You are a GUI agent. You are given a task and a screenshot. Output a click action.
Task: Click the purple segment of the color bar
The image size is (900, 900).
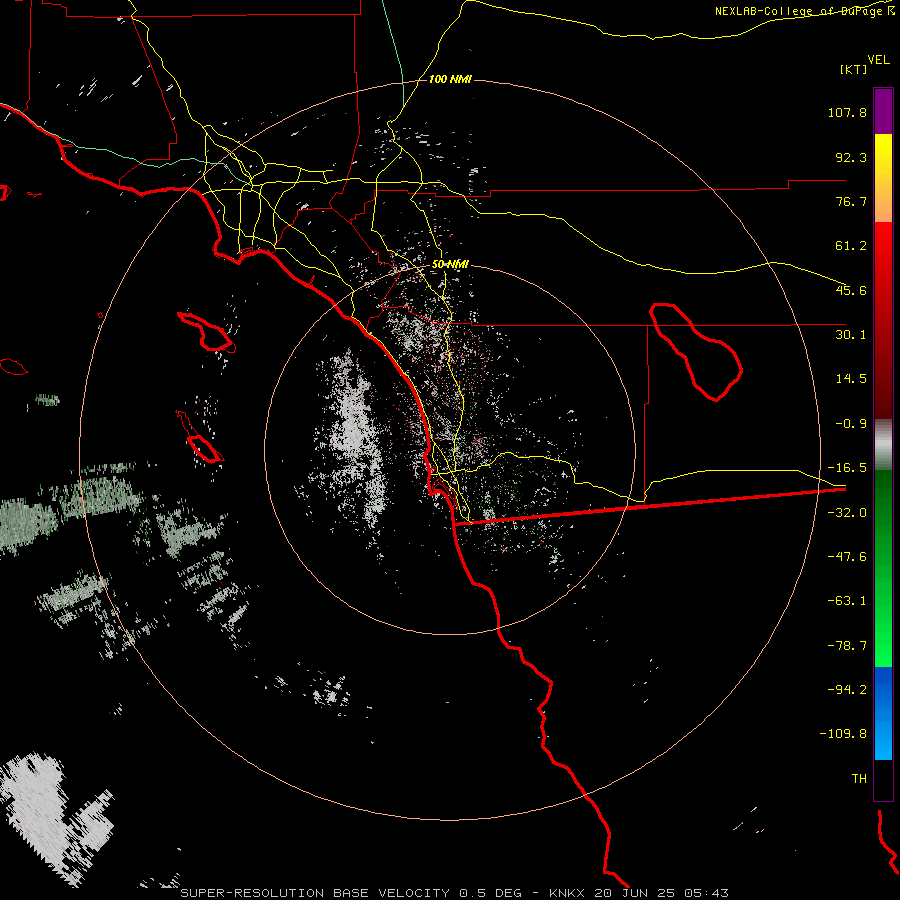point(883,111)
